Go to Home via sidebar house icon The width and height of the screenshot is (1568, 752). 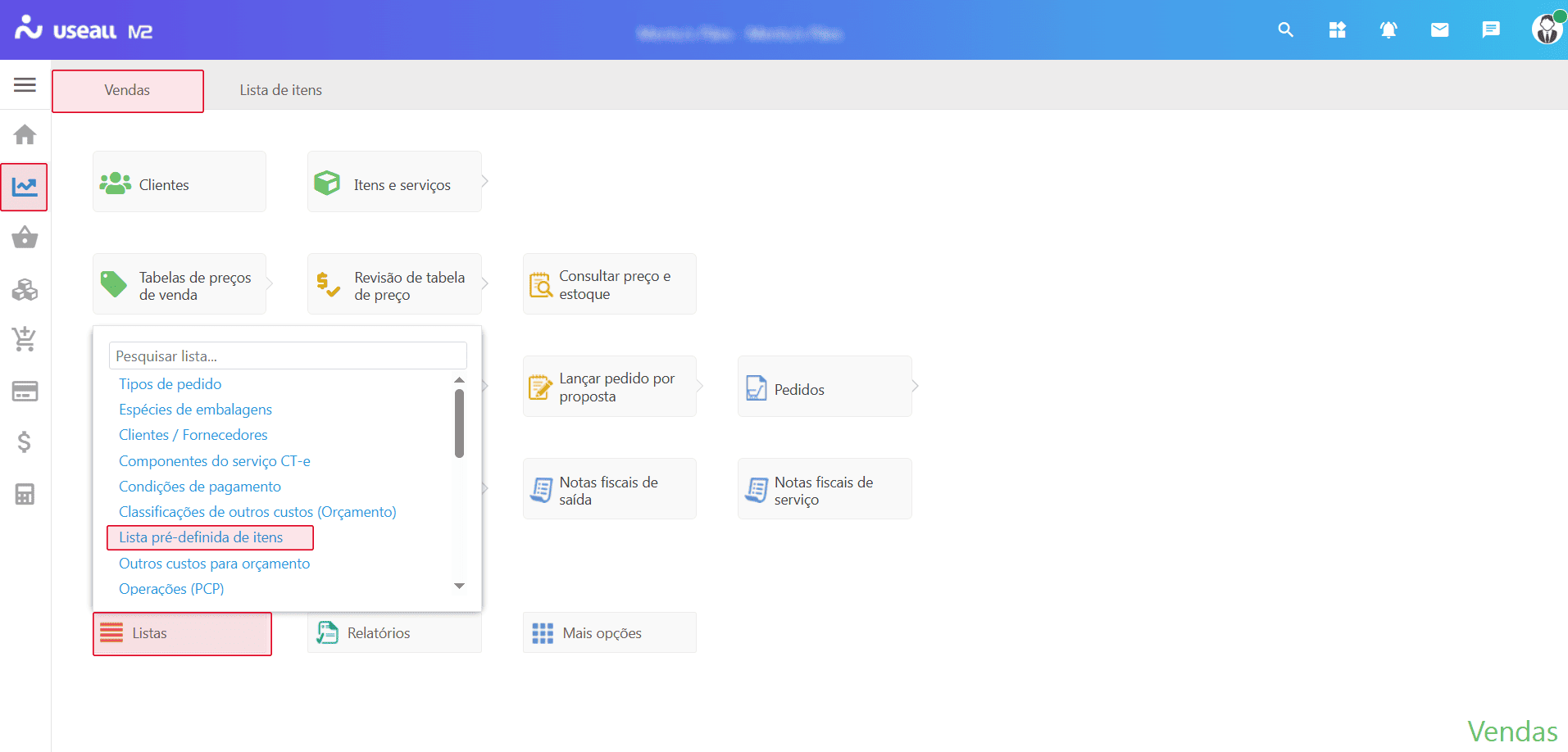pyautogui.click(x=25, y=134)
